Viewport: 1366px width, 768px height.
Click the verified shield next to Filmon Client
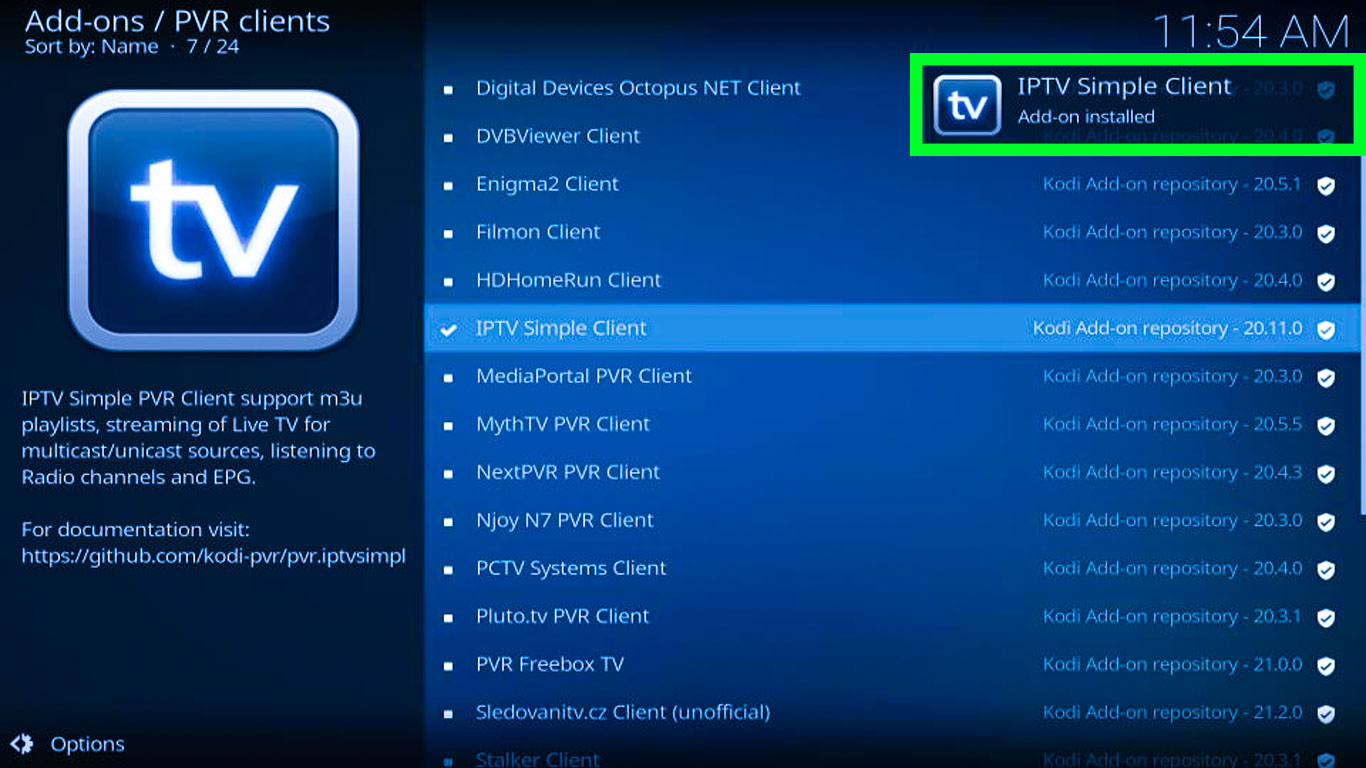(x=1327, y=232)
